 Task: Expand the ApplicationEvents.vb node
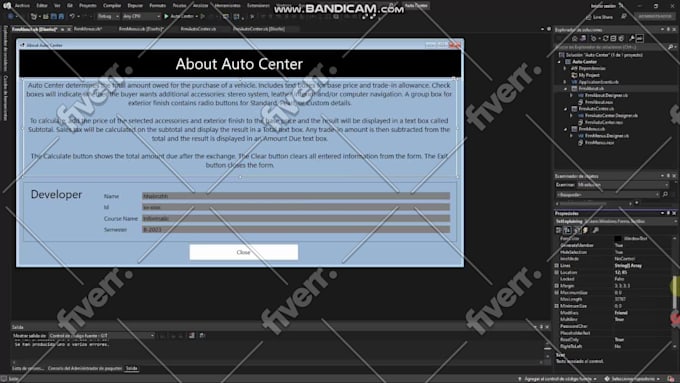point(565,82)
